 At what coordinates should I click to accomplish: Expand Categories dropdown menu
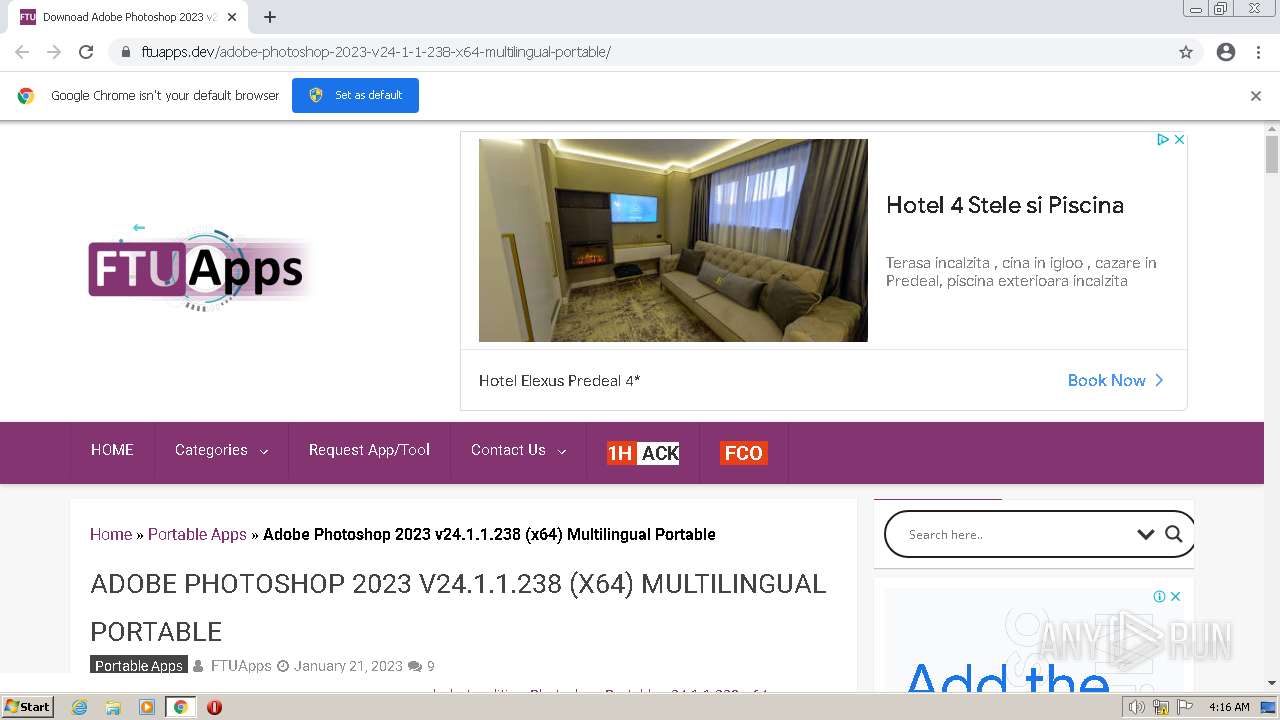pyautogui.click(x=221, y=451)
